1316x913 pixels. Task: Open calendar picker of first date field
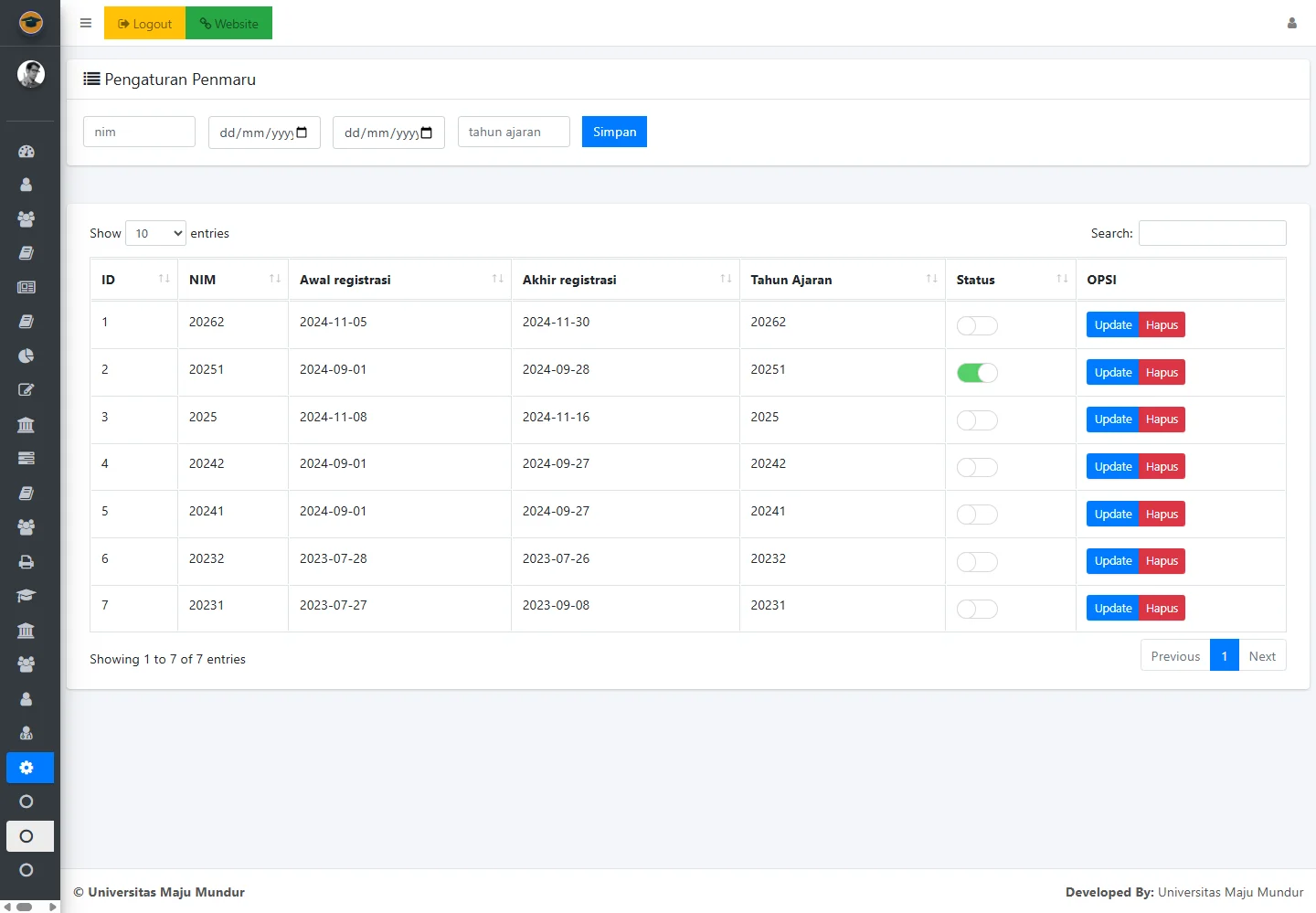coord(302,133)
